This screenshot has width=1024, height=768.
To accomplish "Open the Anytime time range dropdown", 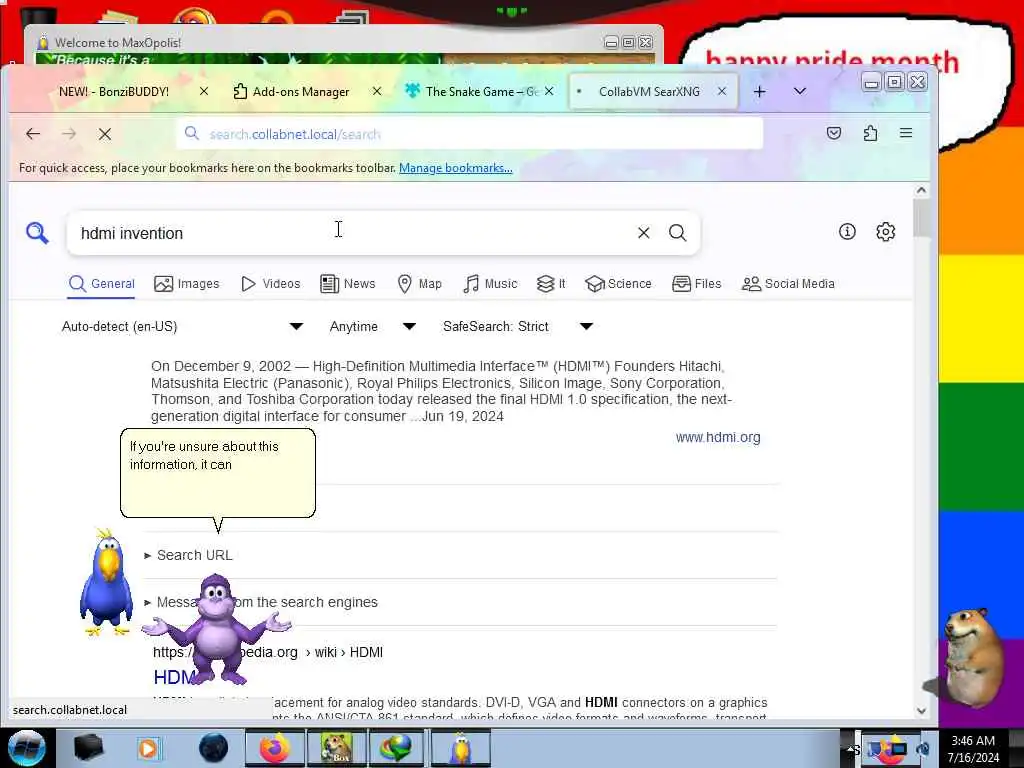I will [x=372, y=327].
